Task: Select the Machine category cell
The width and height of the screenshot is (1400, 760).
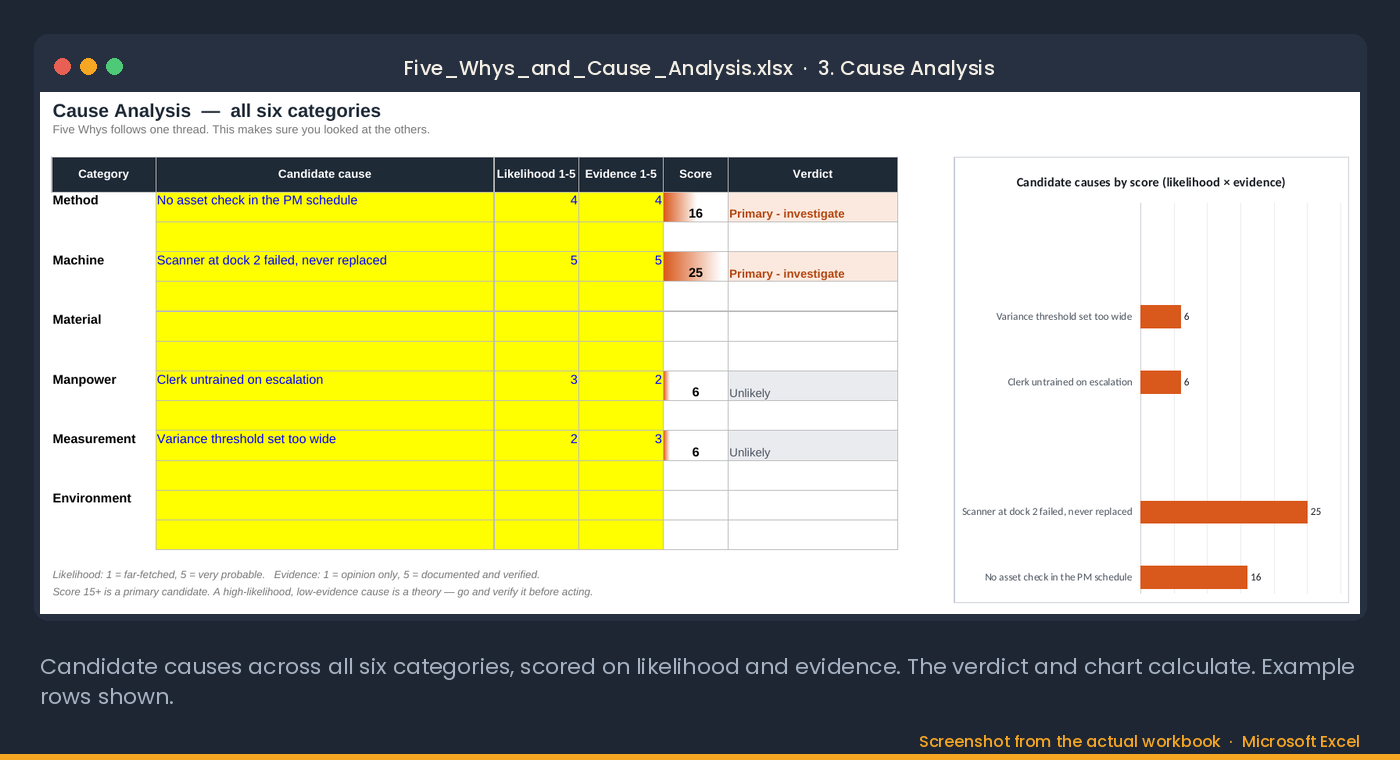Action: pyautogui.click(x=104, y=267)
